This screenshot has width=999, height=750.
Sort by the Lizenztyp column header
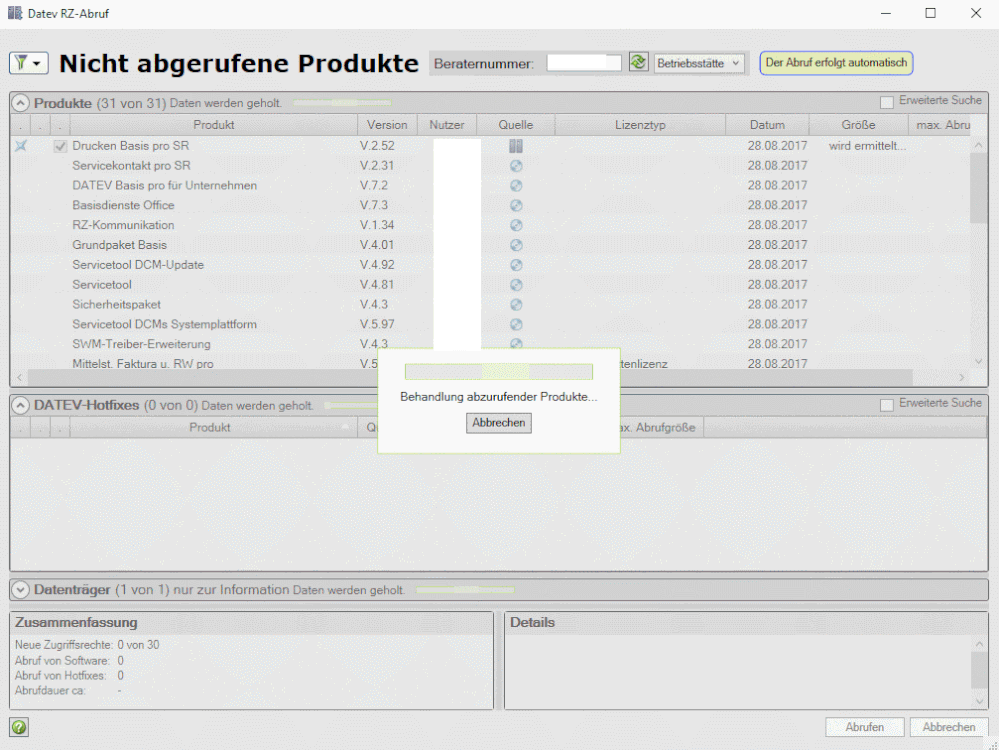coord(640,125)
